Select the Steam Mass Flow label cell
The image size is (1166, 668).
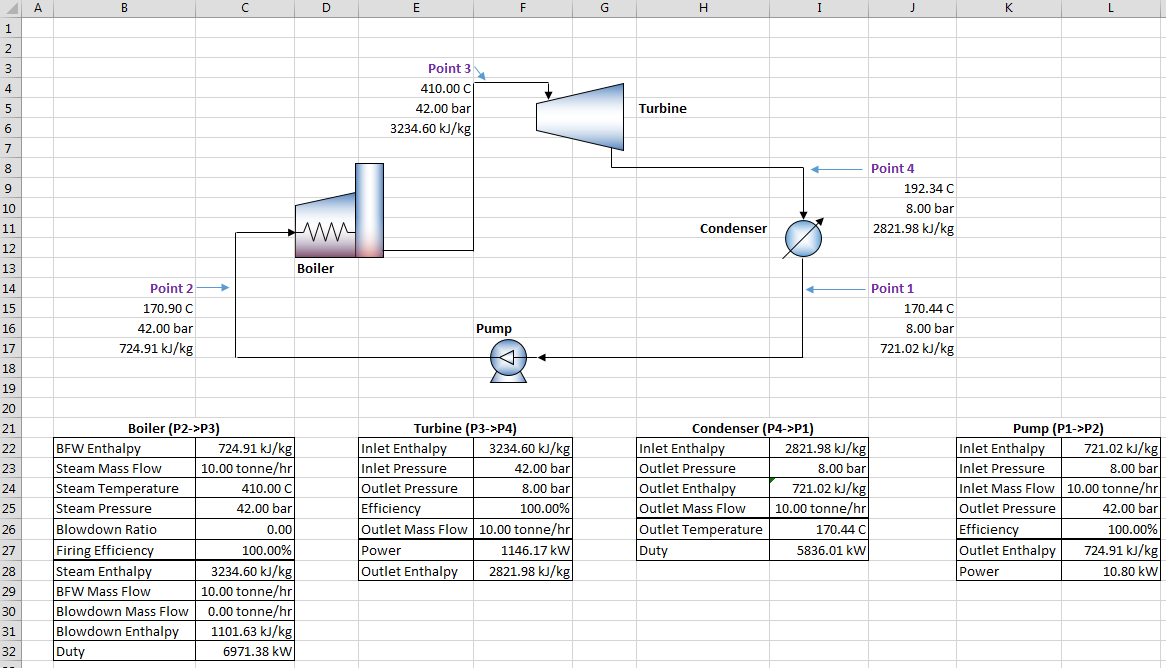pos(124,469)
